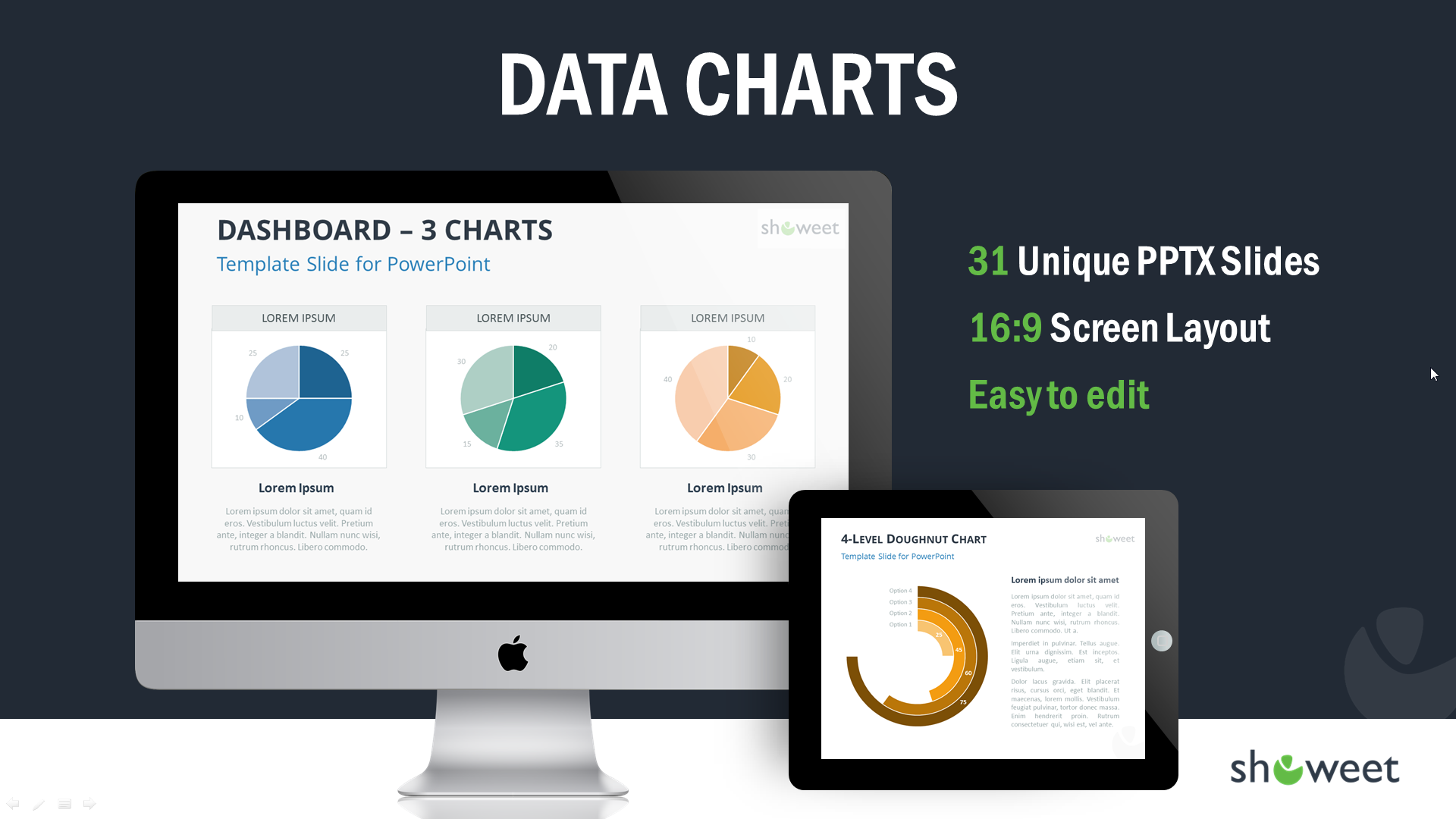Toggle visibility of Lorem Ipsum chart 1
Viewport: 1456px width, 819px height.
(x=297, y=318)
